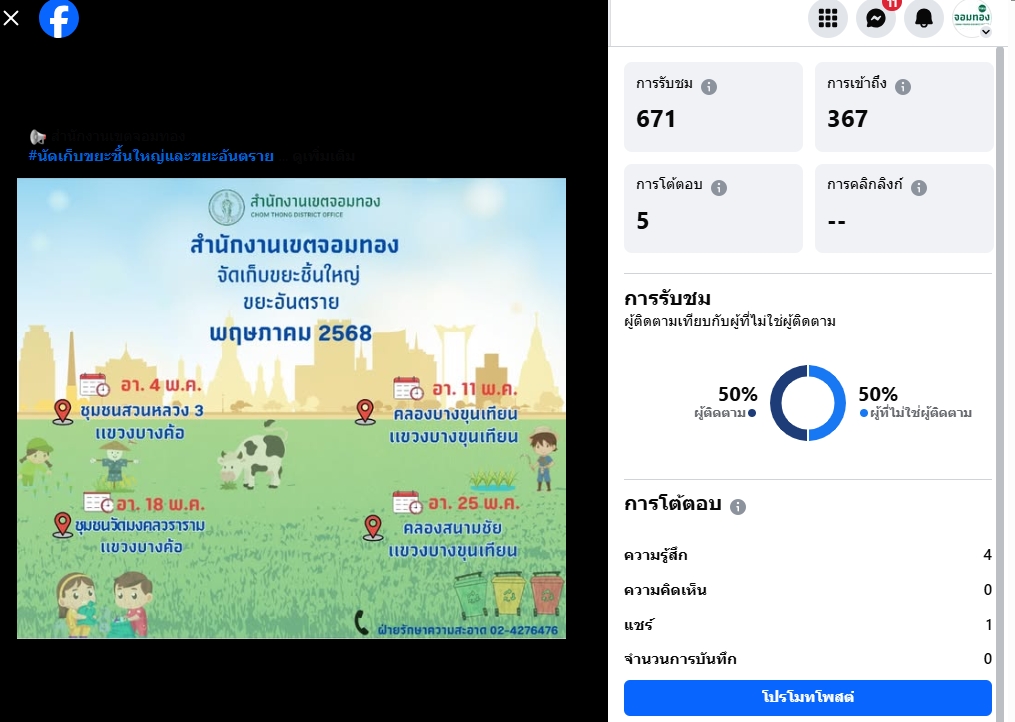This screenshot has height=722, width=1015.
Task: Open hashtag #นัดเก็บขยะชิ้นใหญ่และขยะอันตราย
Action: click(x=151, y=156)
